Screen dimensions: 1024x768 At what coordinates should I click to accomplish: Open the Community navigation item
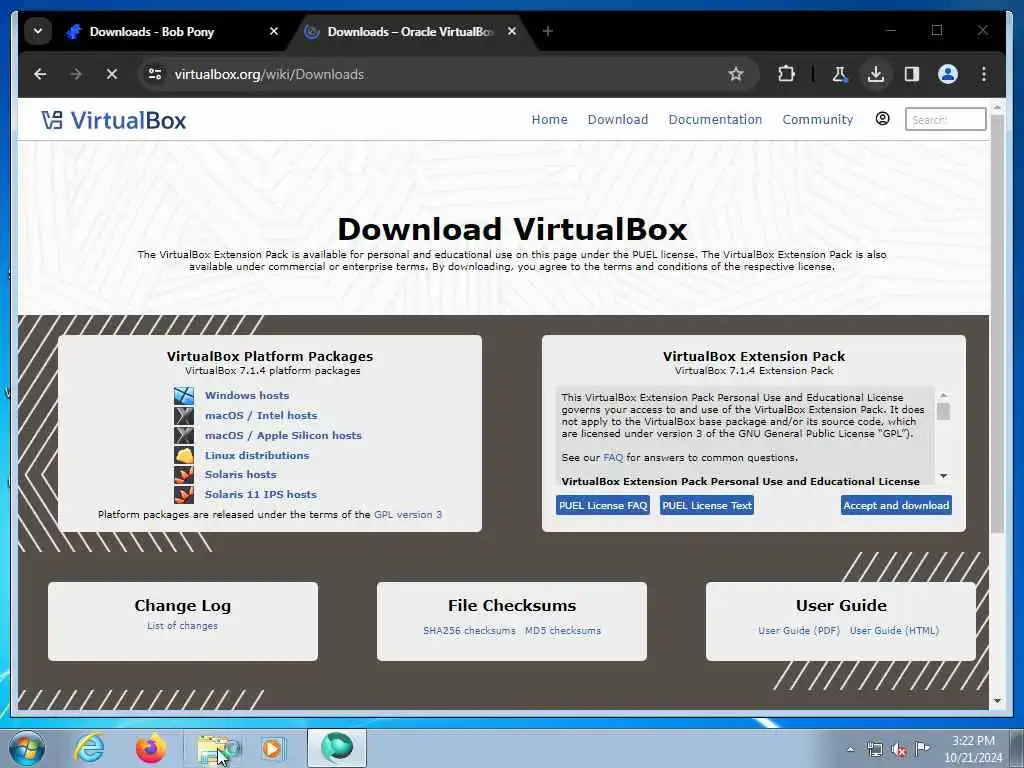coord(818,120)
